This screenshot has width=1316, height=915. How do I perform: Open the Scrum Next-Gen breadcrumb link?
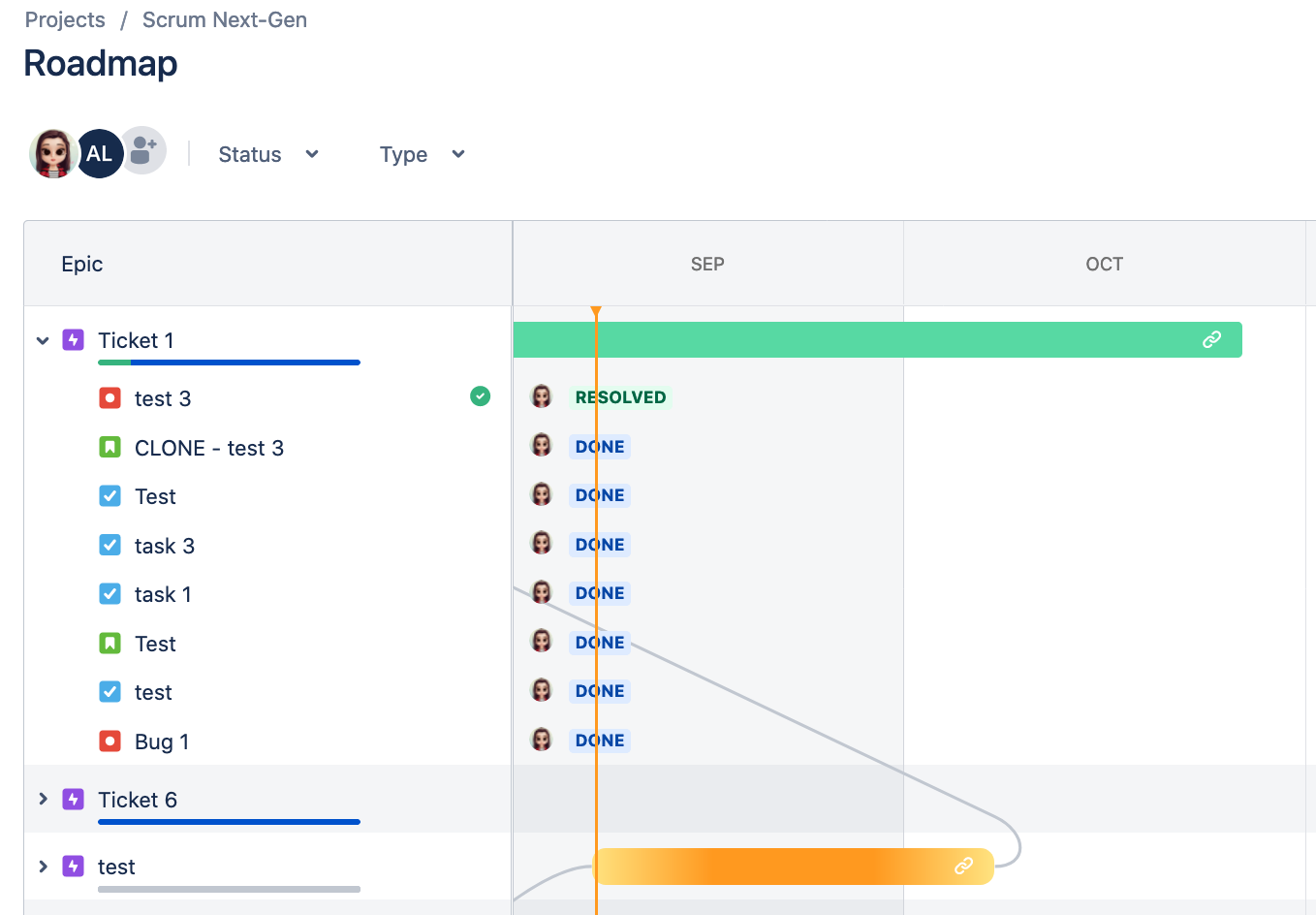point(225,19)
